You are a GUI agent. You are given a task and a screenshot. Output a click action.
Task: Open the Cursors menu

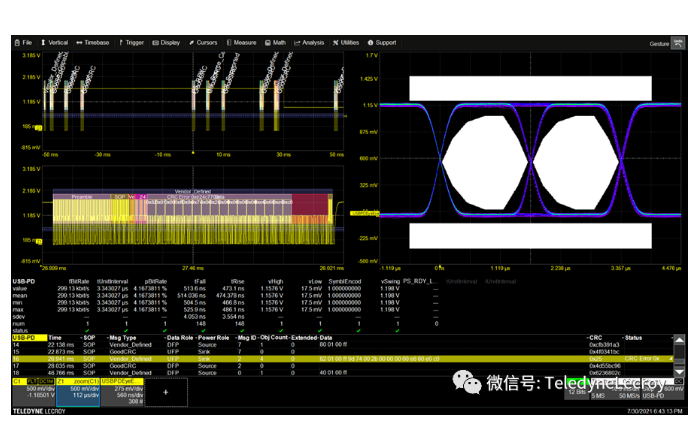(x=204, y=43)
